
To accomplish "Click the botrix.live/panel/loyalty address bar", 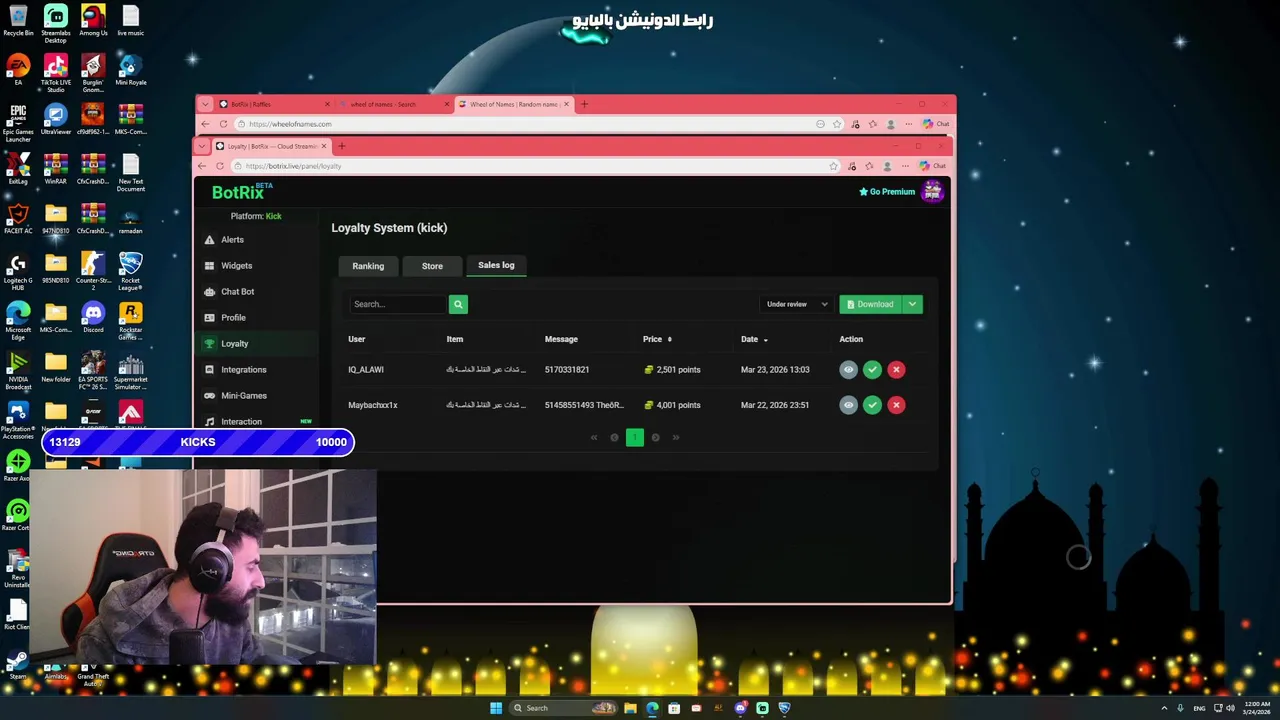I will (530, 166).
